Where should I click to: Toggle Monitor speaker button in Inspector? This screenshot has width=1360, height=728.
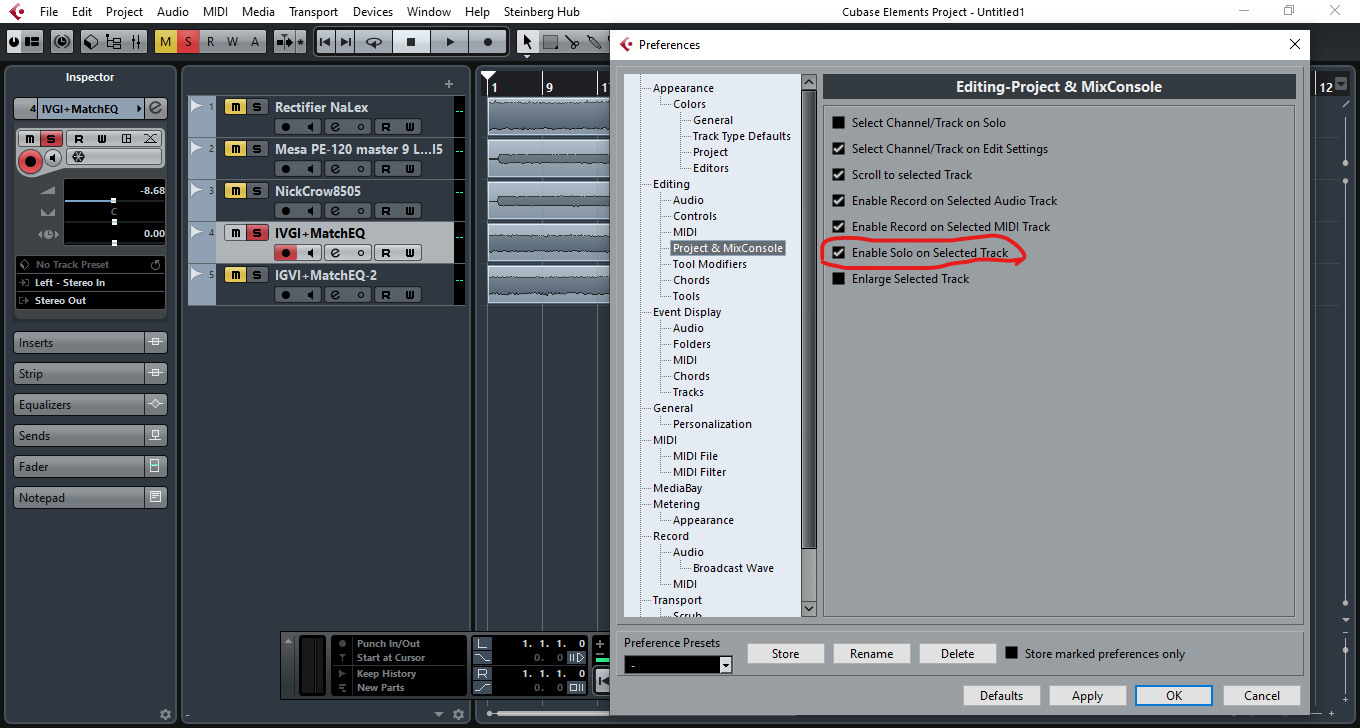click(53, 158)
